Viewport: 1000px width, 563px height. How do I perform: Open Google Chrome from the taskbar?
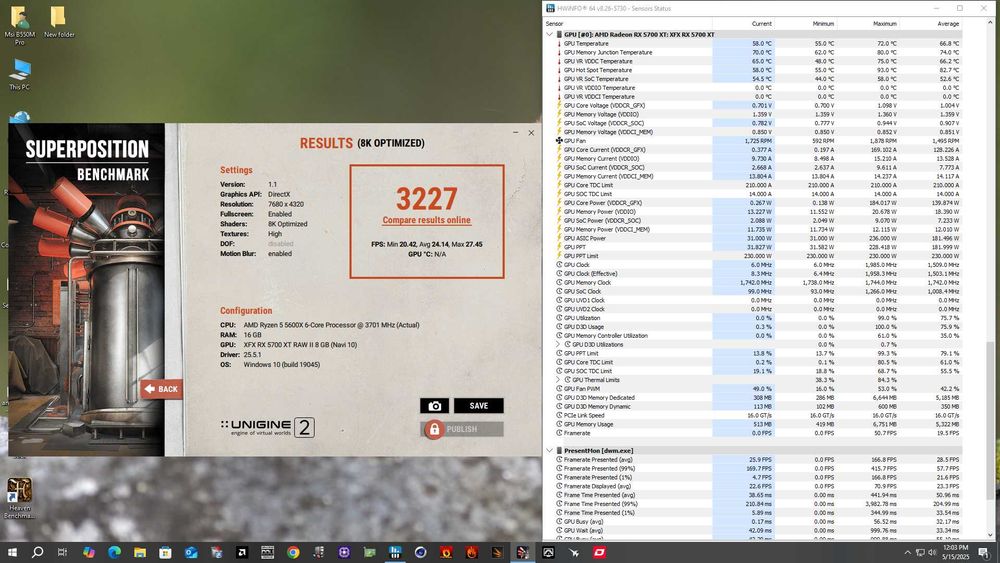293,552
